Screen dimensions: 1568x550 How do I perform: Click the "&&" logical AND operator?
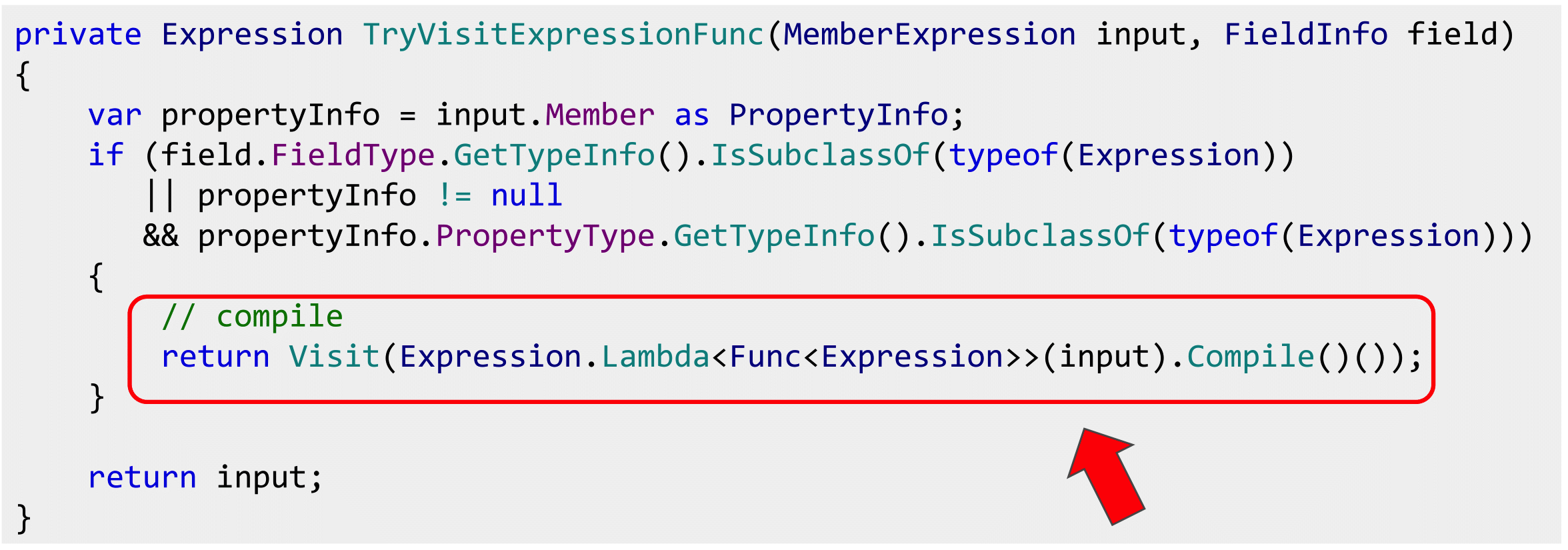click(x=161, y=236)
